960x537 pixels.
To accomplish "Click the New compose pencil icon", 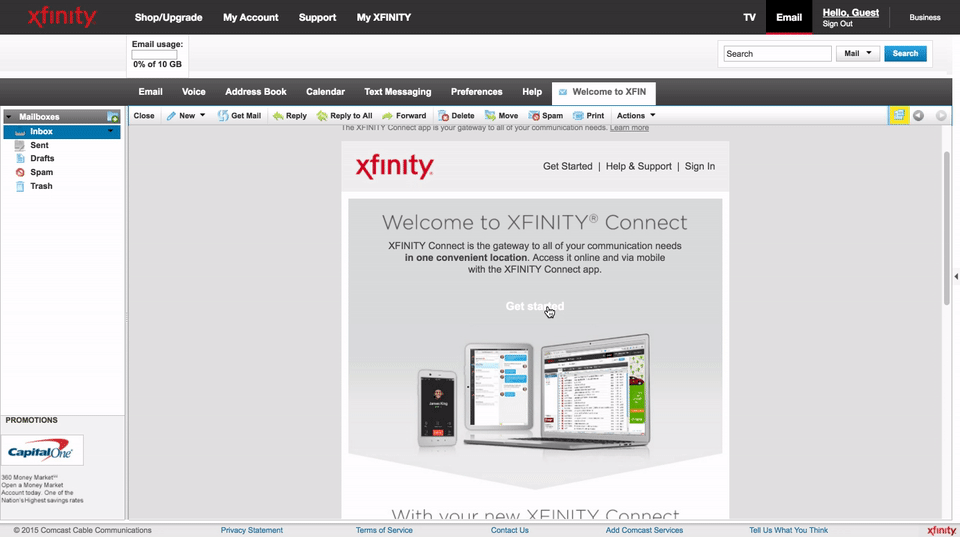I will click(171, 116).
